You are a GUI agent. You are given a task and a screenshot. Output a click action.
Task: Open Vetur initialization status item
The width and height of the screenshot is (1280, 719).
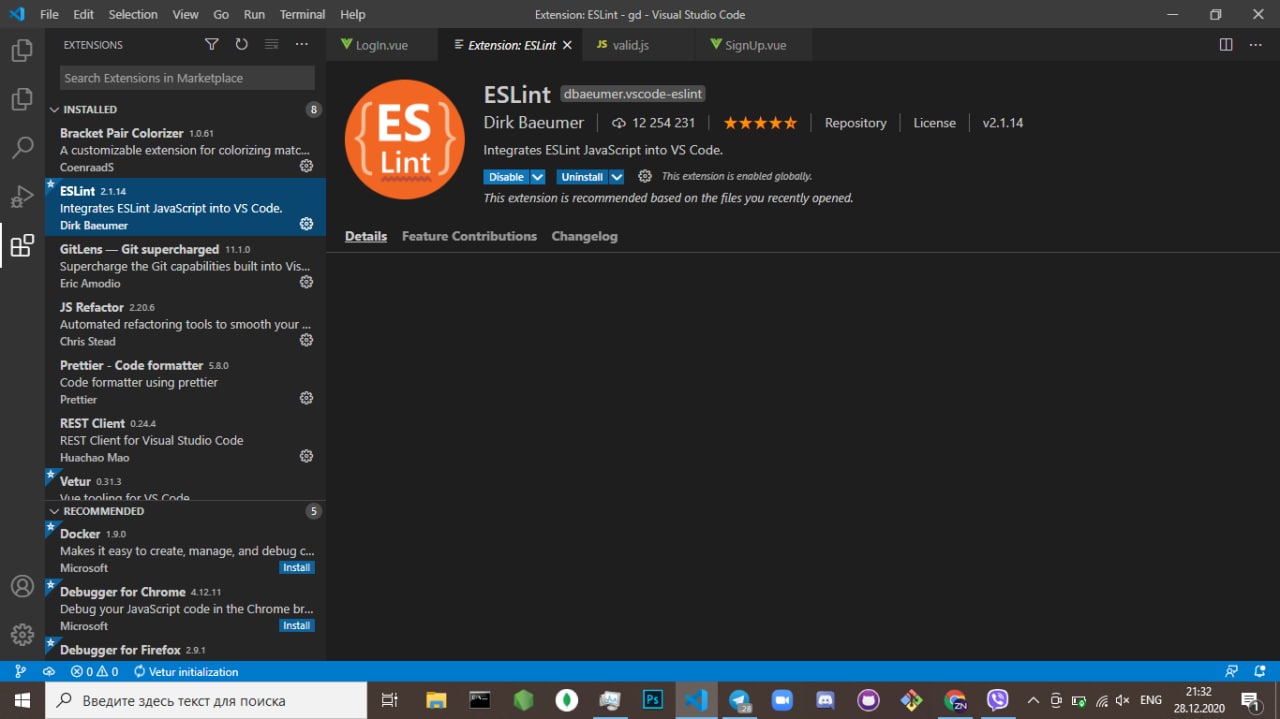[185, 672]
